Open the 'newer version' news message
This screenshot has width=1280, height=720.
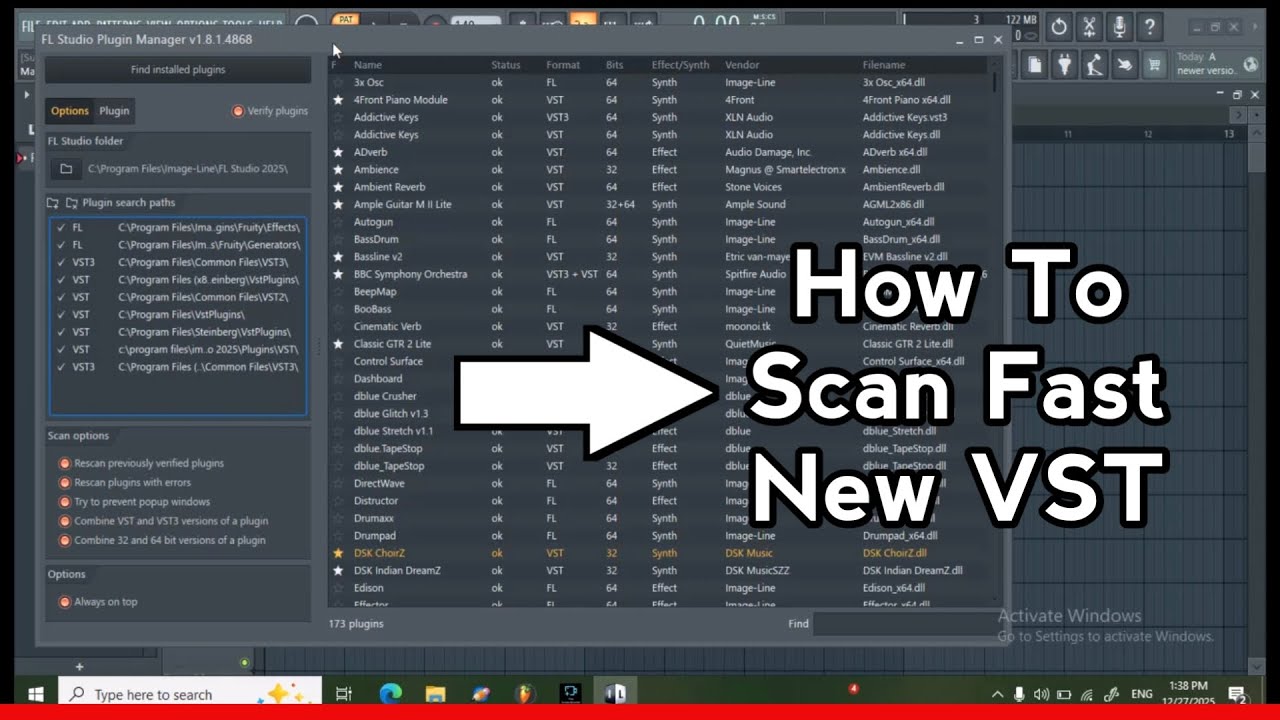[x=1204, y=64]
